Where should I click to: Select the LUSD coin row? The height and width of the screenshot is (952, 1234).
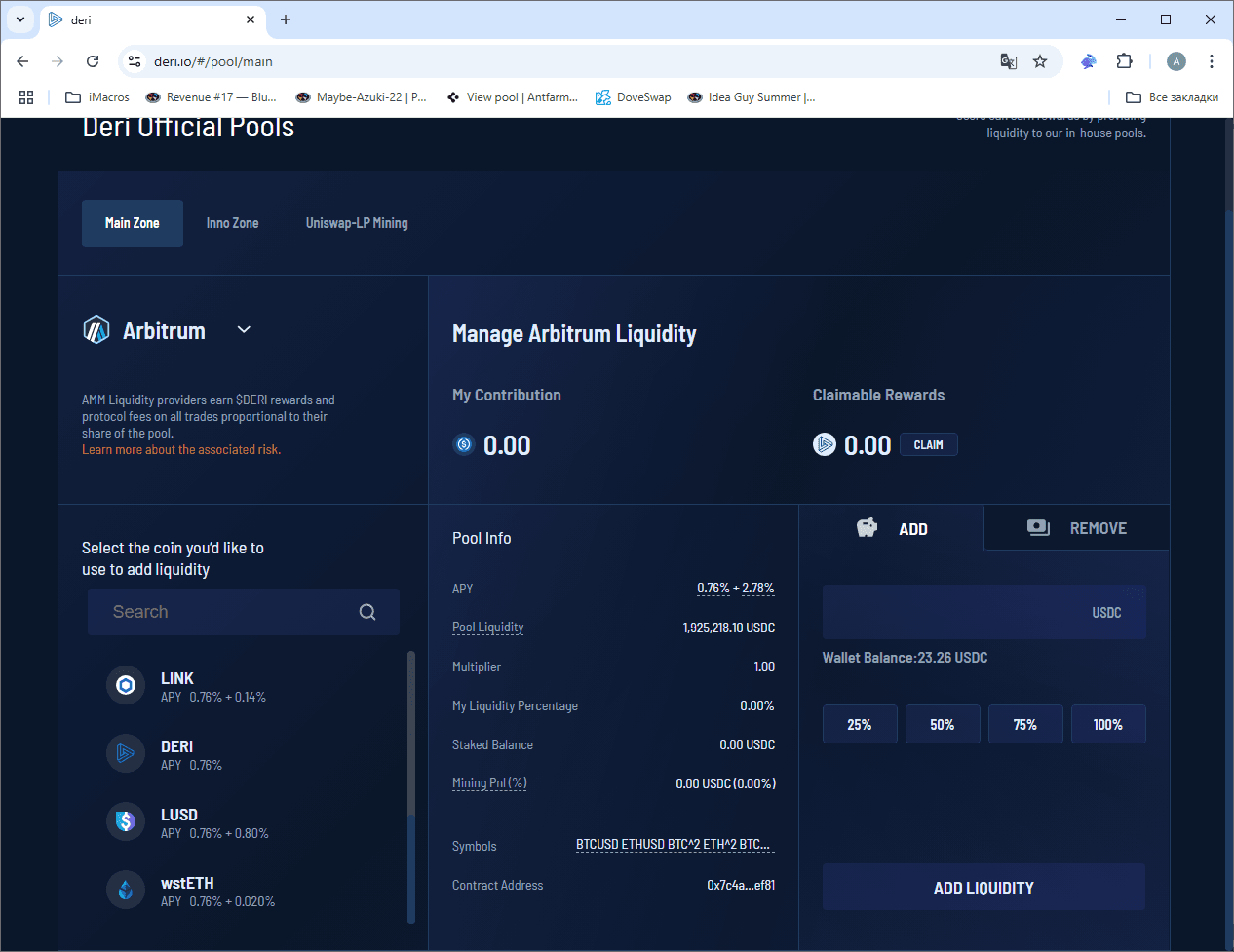coord(244,821)
